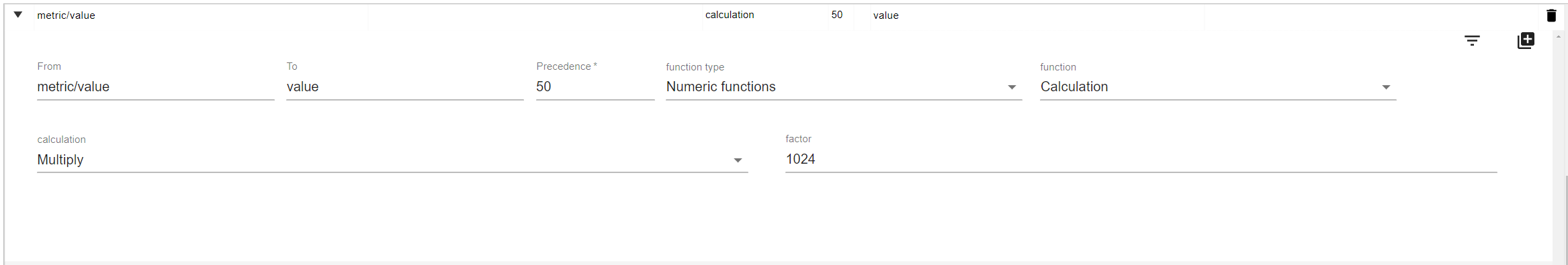Click the Precedence input showing 50
1568x265 pixels.
595,87
